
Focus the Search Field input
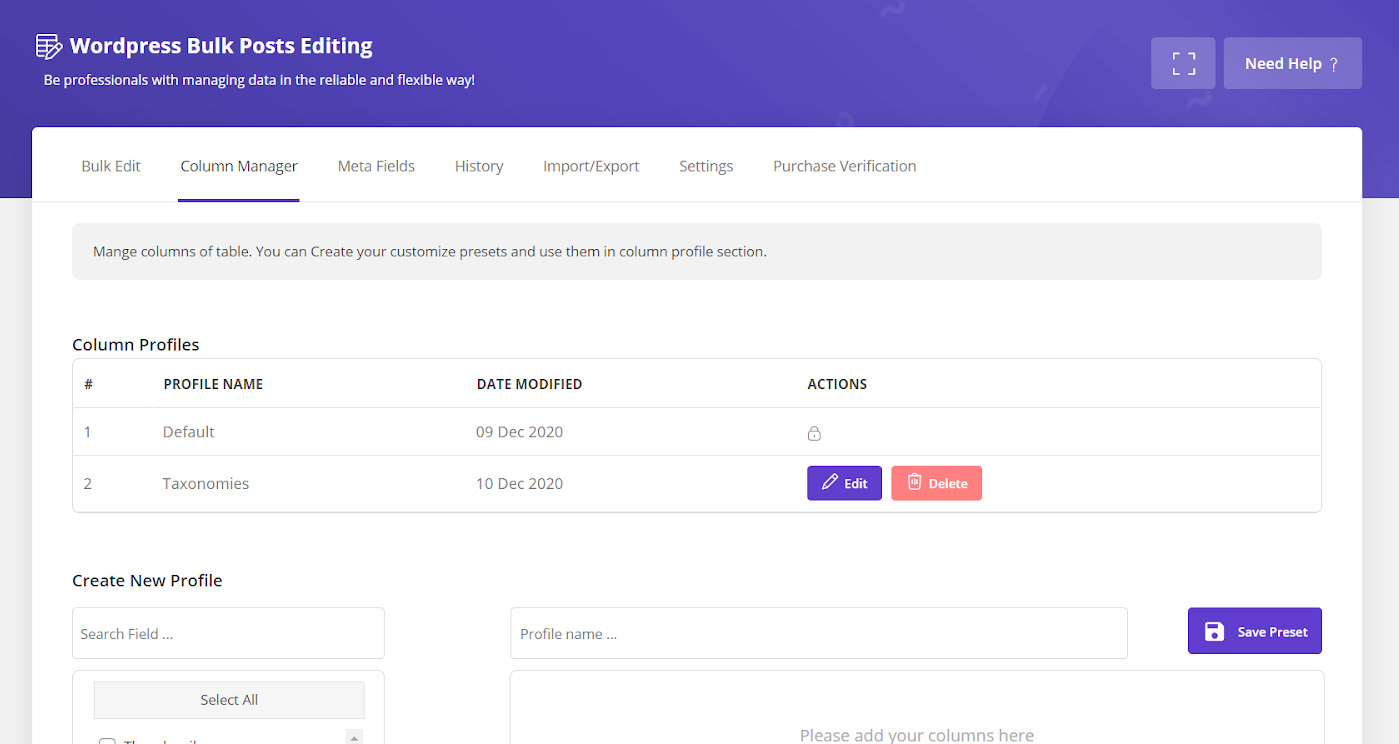pos(228,633)
